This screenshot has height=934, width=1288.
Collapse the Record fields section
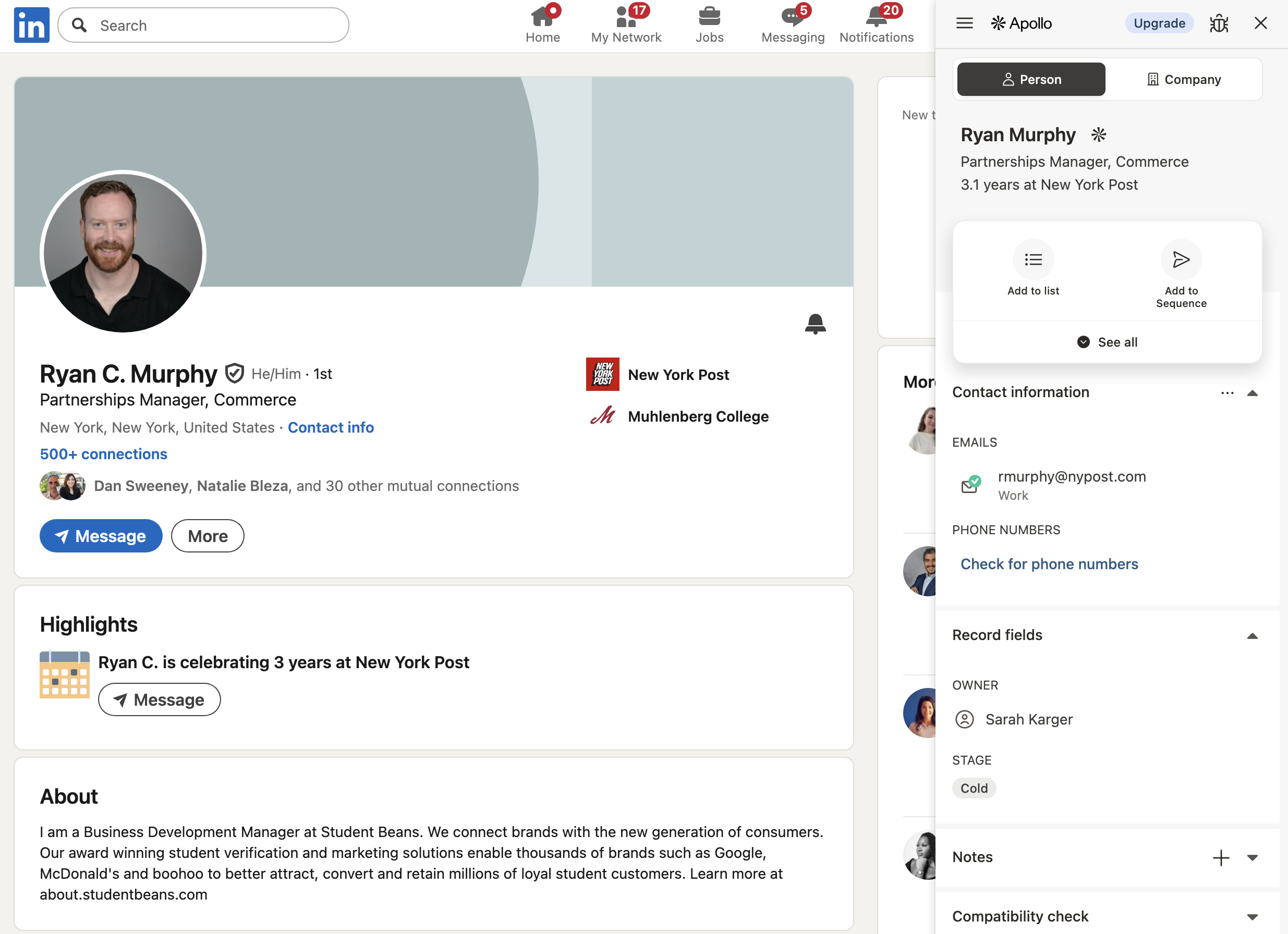pyautogui.click(x=1252, y=636)
